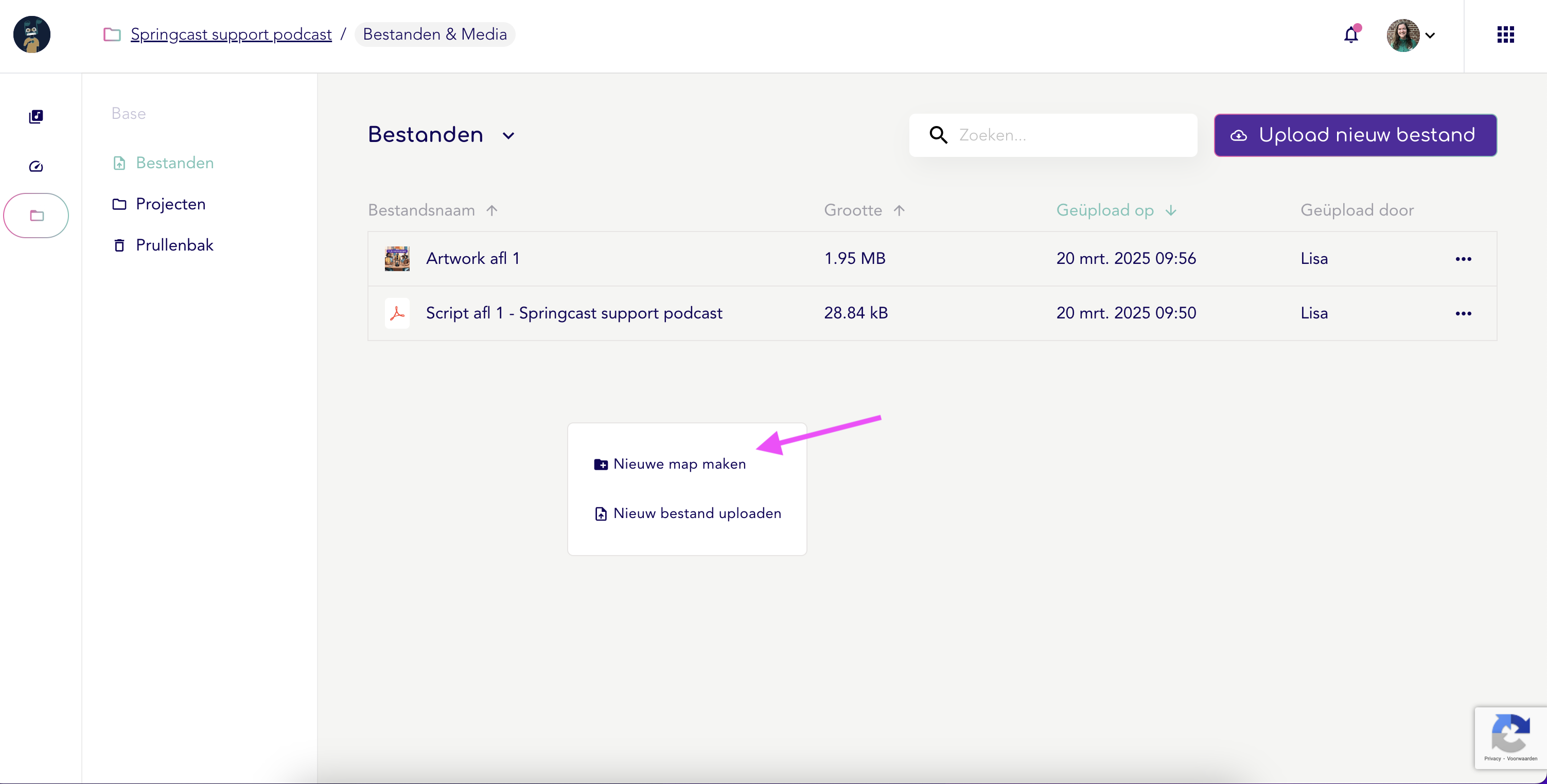Sort by Grootte arrow
Viewport: 1547px width, 784px height.
click(x=899, y=210)
